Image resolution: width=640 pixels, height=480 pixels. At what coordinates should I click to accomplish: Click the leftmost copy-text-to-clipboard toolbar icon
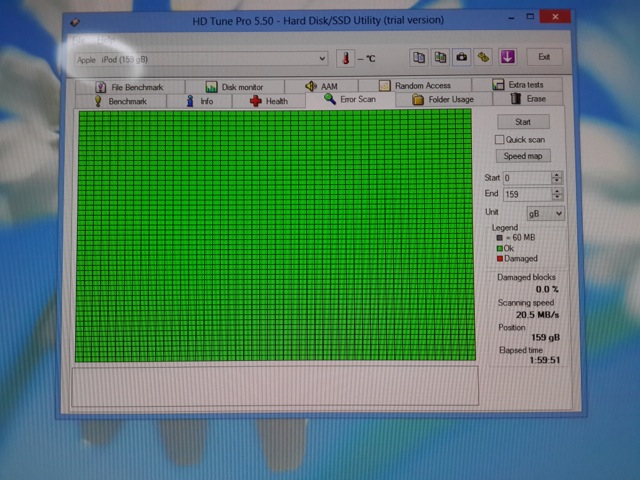419,58
